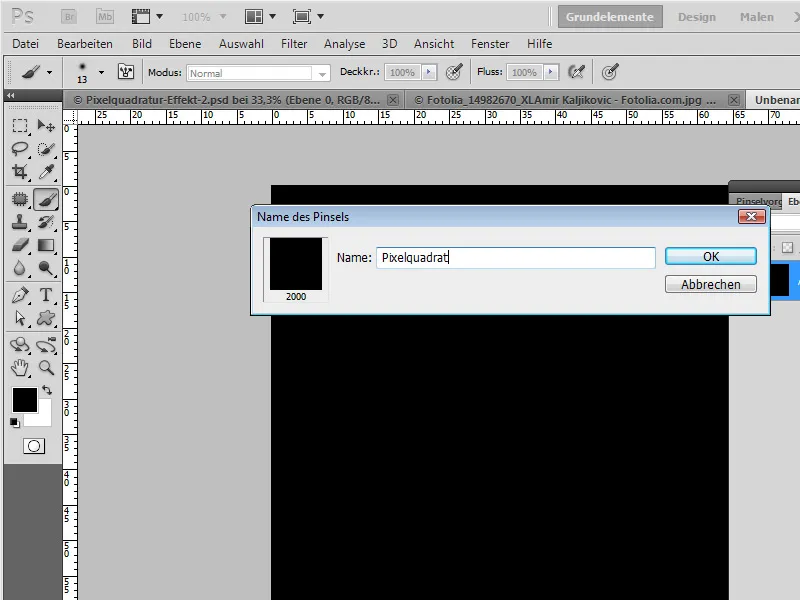The image size is (800, 600).
Task: Toggle tablet pressure for opacity control
Action: pyautogui.click(x=452, y=72)
